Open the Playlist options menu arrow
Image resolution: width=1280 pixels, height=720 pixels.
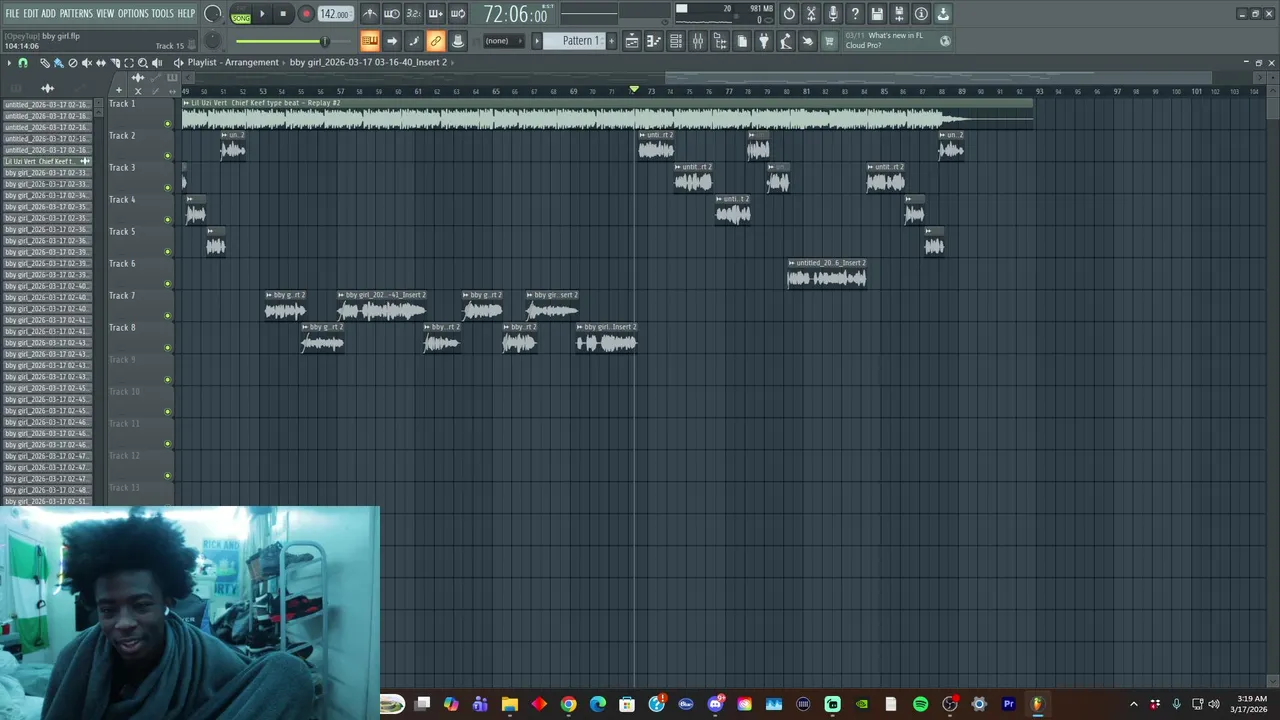9,62
